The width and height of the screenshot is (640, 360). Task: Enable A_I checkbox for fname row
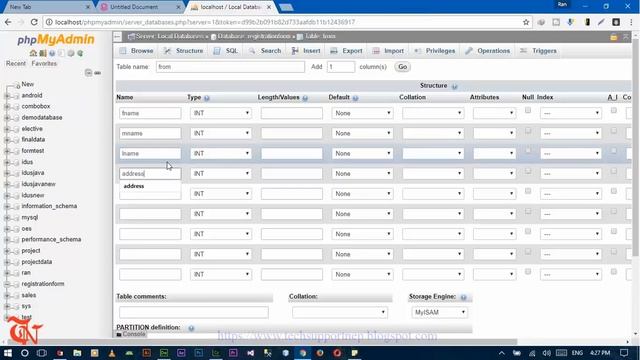[613, 110]
